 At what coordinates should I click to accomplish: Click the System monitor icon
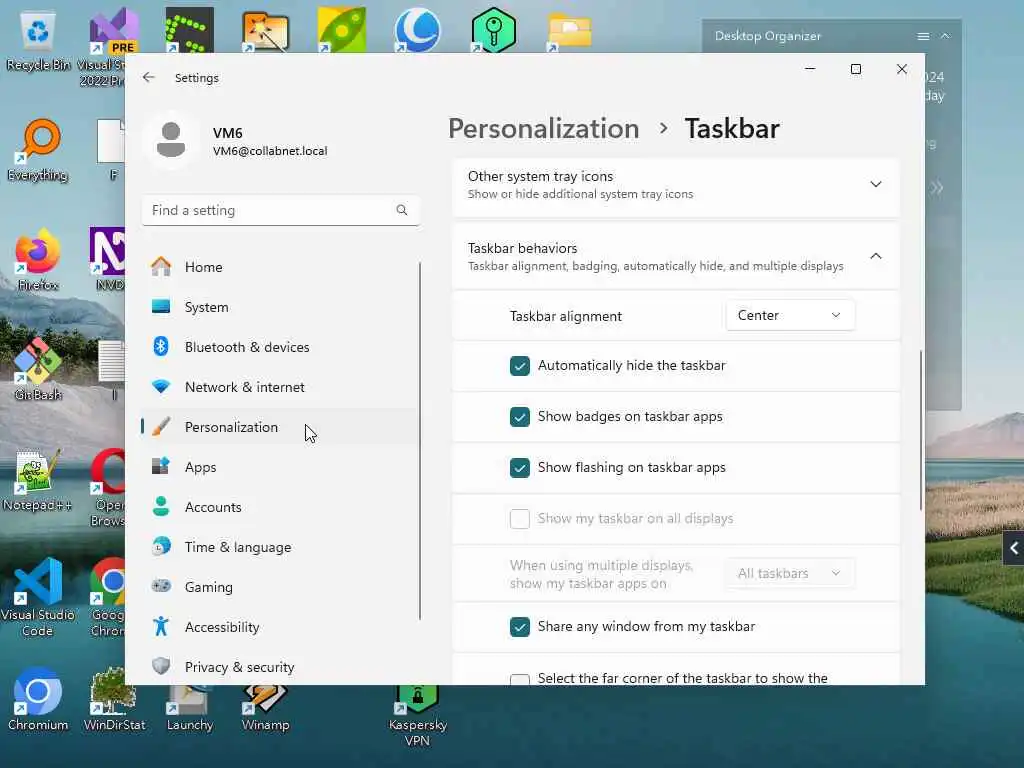point(161,307)
